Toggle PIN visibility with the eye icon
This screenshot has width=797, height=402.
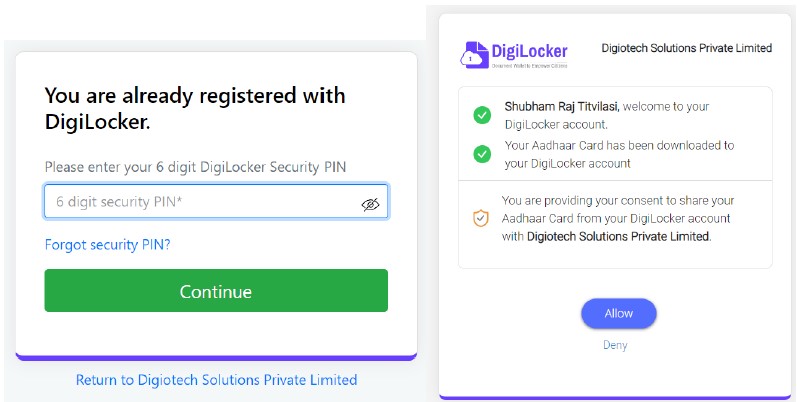371,204
